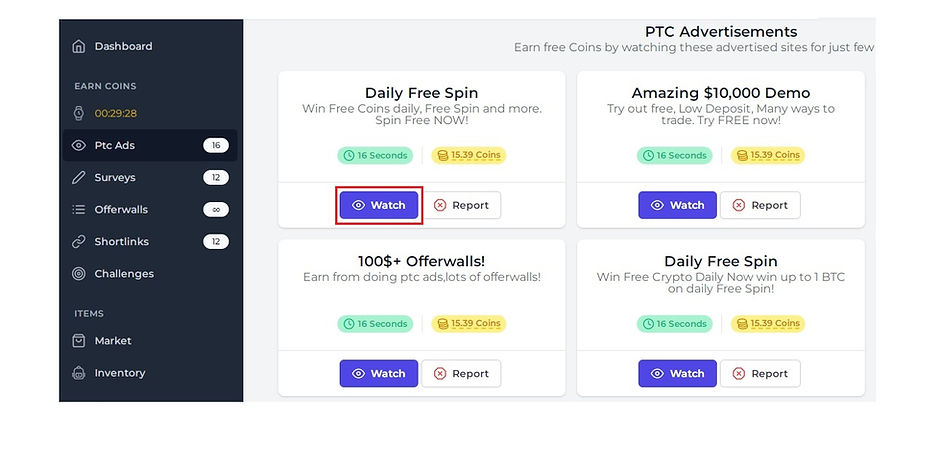Click the Shortlinks chain icon
940x450 pixels.
coord(79,242)
